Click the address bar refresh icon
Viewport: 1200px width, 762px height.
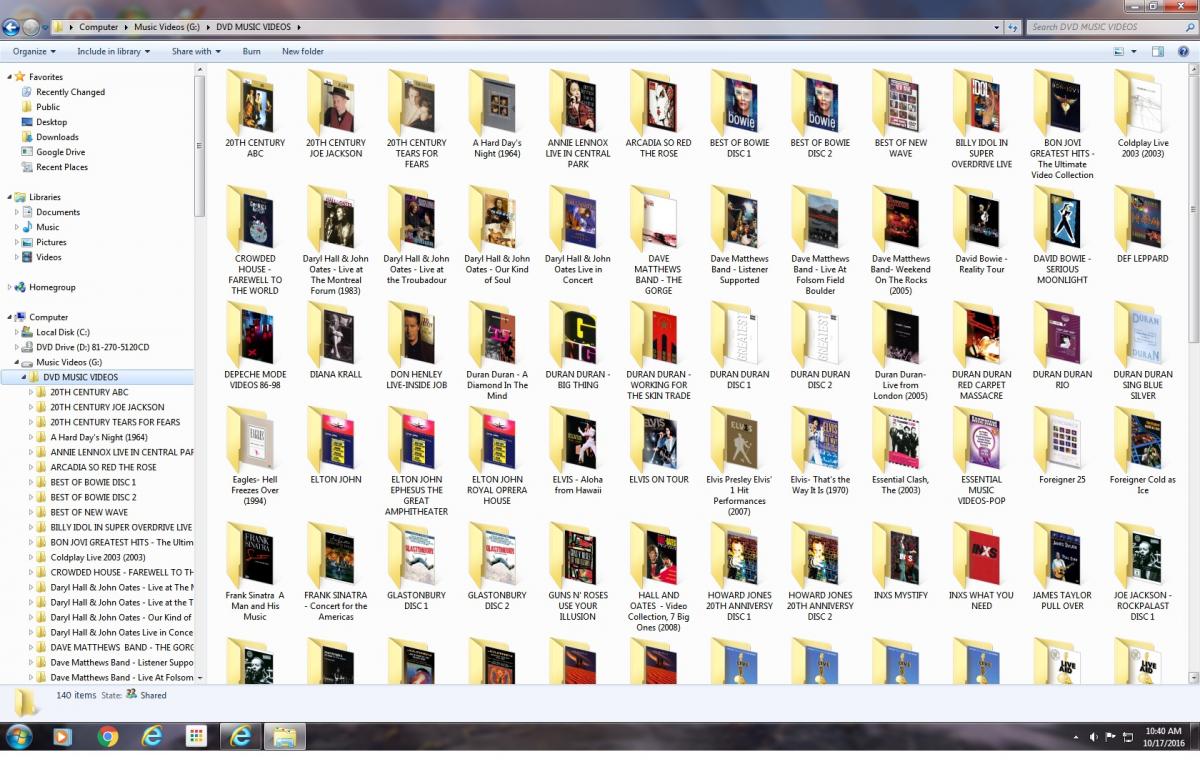click(1014, 27)
